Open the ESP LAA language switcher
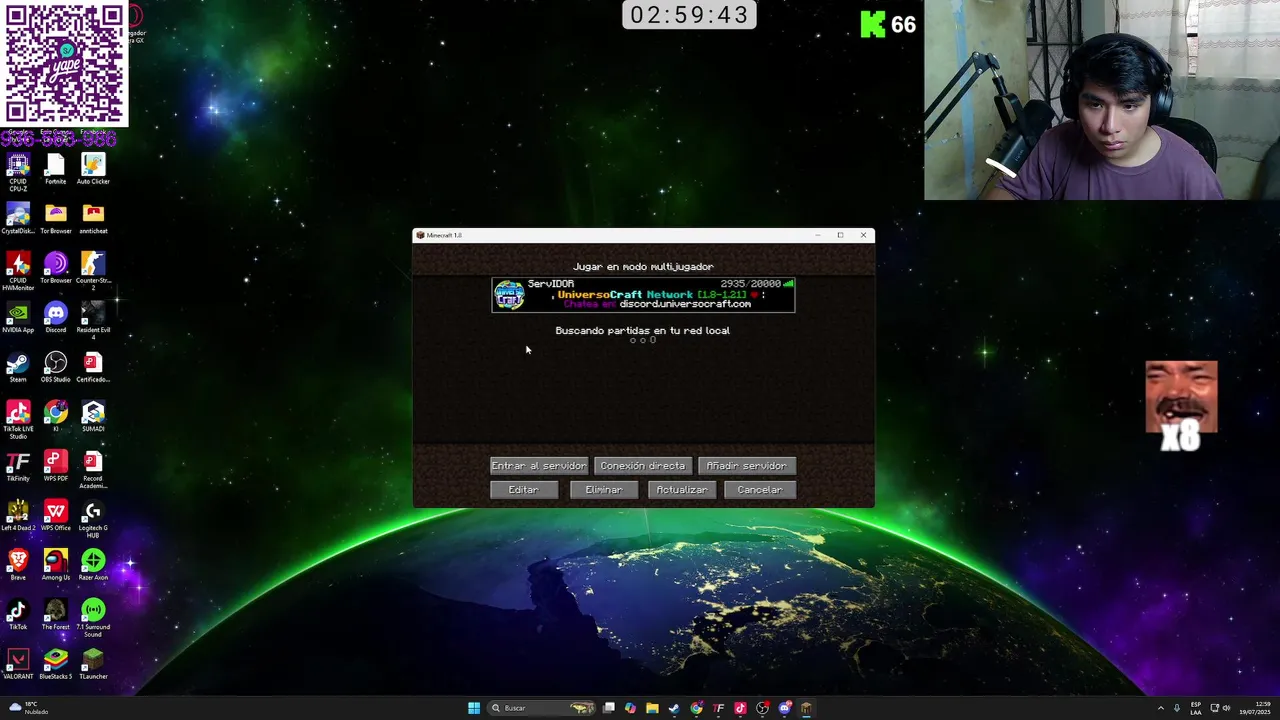 1196,708
